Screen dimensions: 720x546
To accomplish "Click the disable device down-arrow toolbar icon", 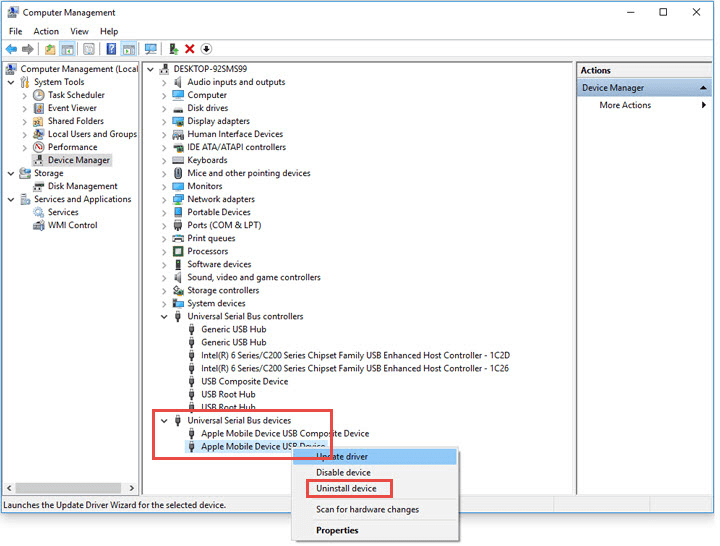I will pyautogui.click(x=206, y=48).
